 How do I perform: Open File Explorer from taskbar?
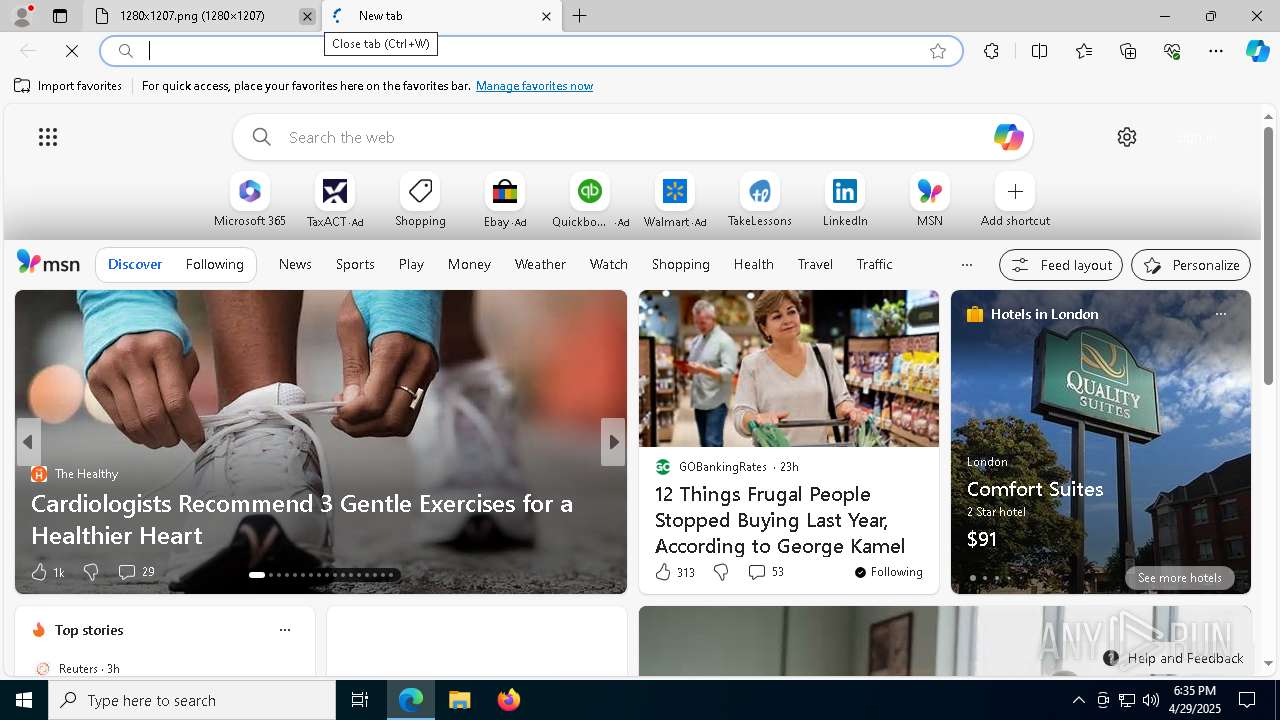(460, 700)
